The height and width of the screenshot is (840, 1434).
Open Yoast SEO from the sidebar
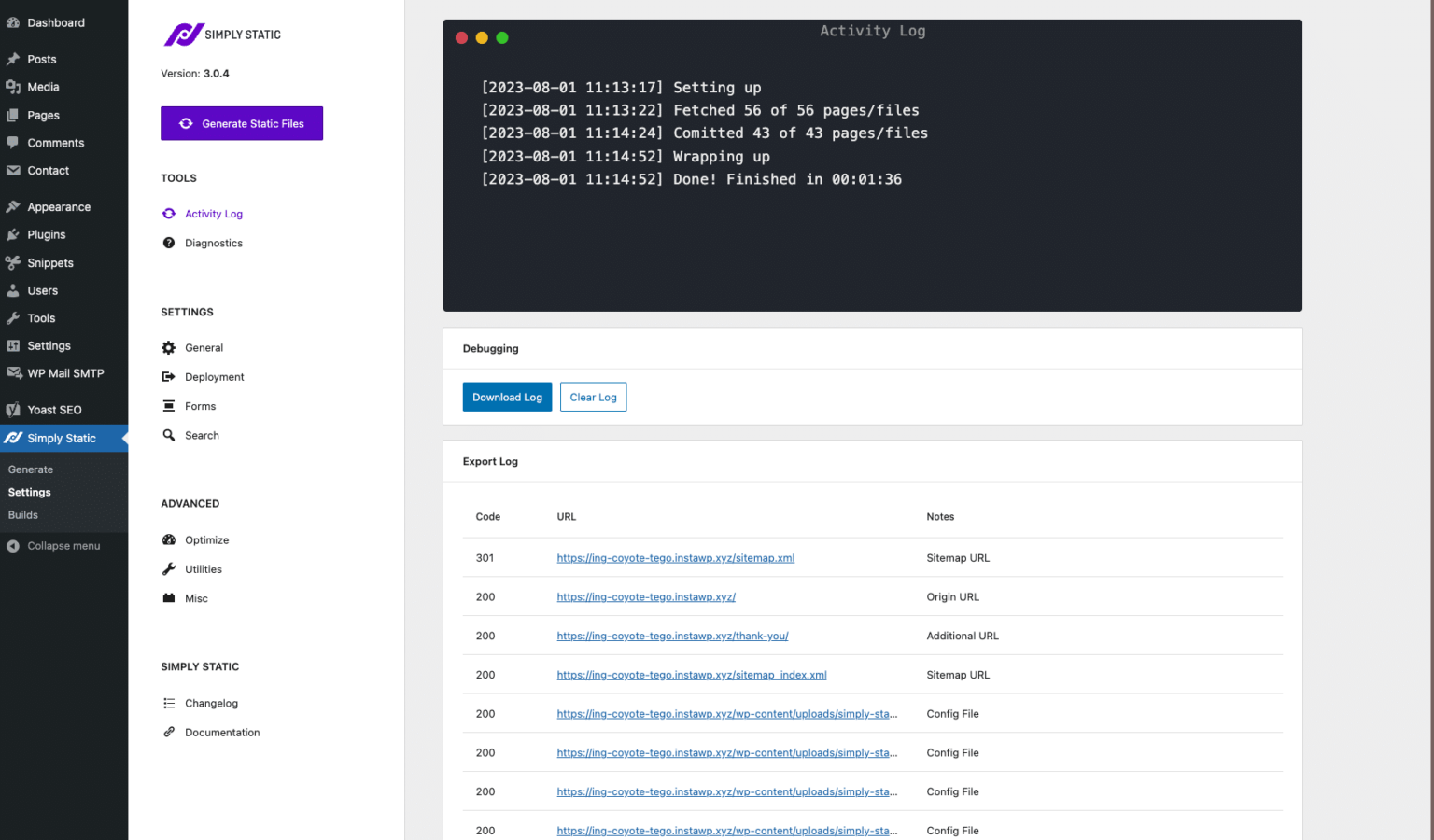click(x=51, y=409)
